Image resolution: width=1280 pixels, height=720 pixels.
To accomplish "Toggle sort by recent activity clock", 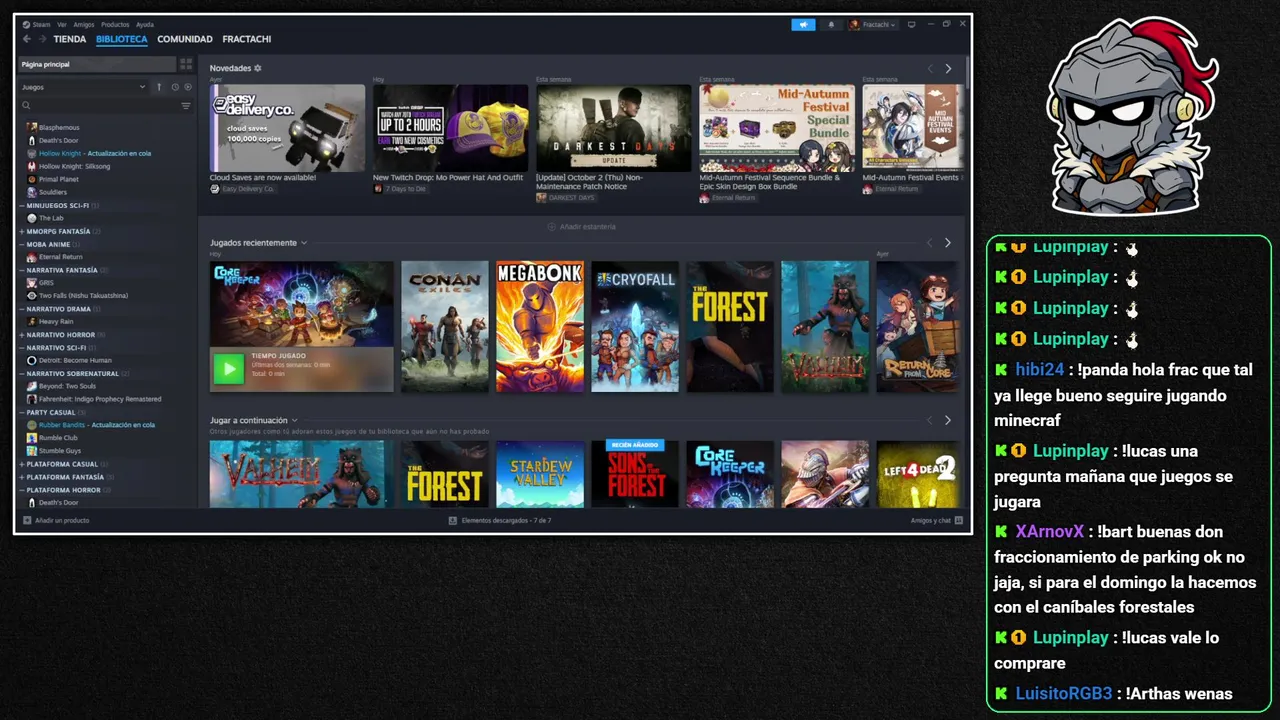I will 174,87.
